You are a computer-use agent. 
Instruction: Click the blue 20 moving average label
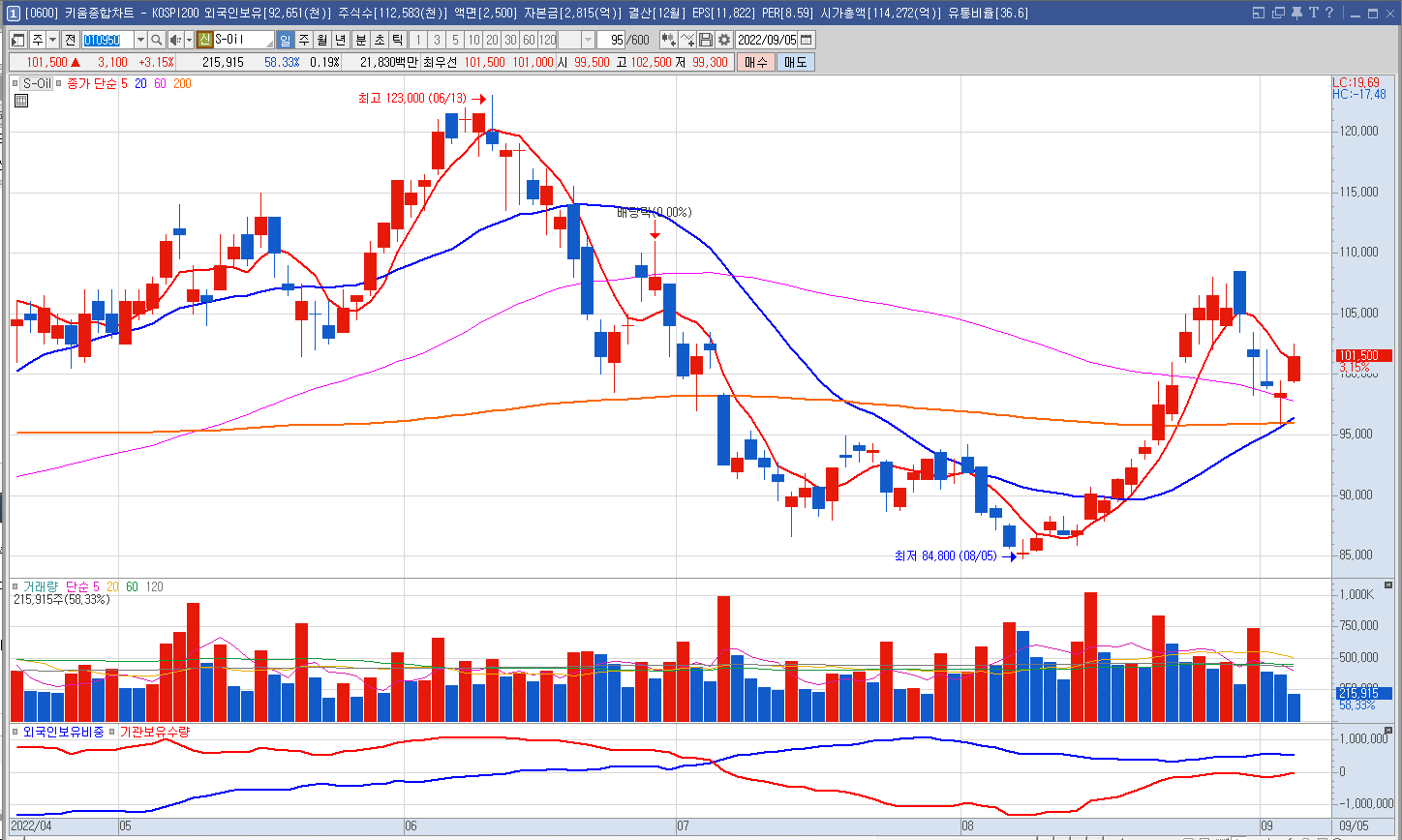click(141, 84)
